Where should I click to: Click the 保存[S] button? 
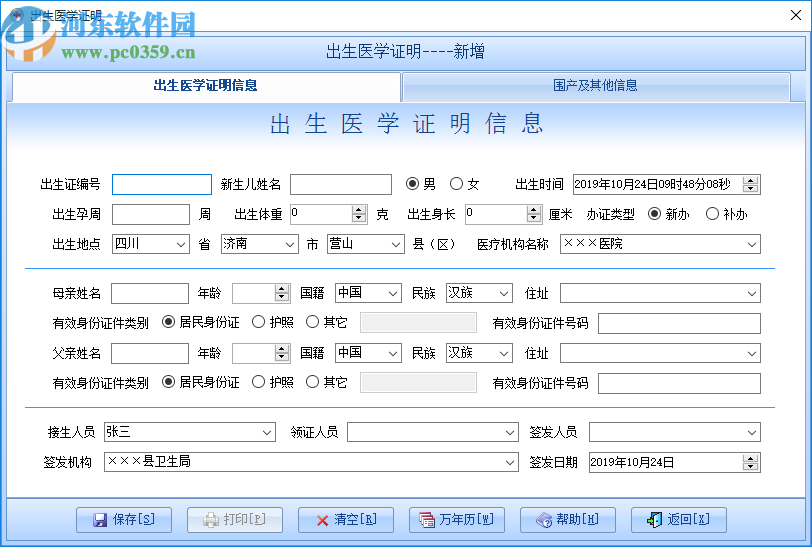click(124, 520)
